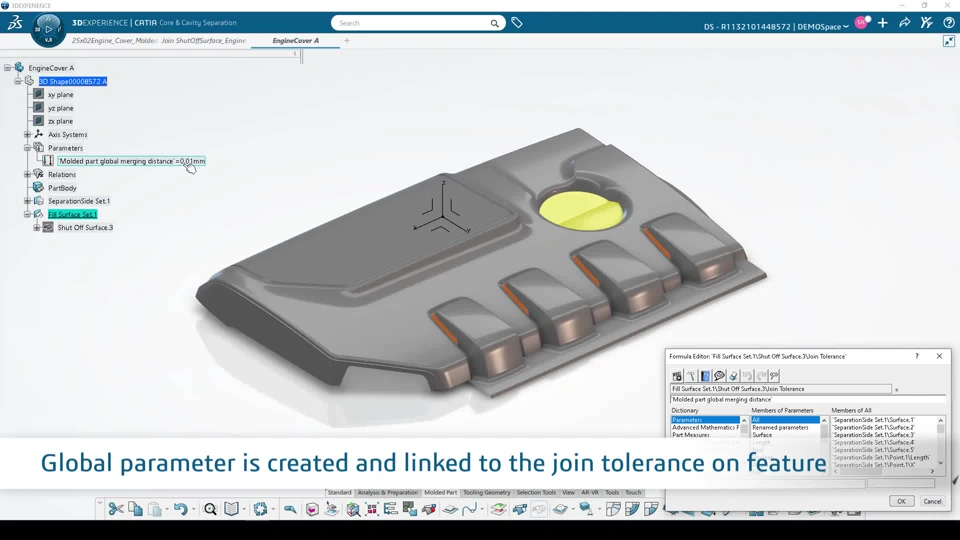Switch to the Standard toolbar tab
This screenshot has height=540, width=960.
[339, 492]
